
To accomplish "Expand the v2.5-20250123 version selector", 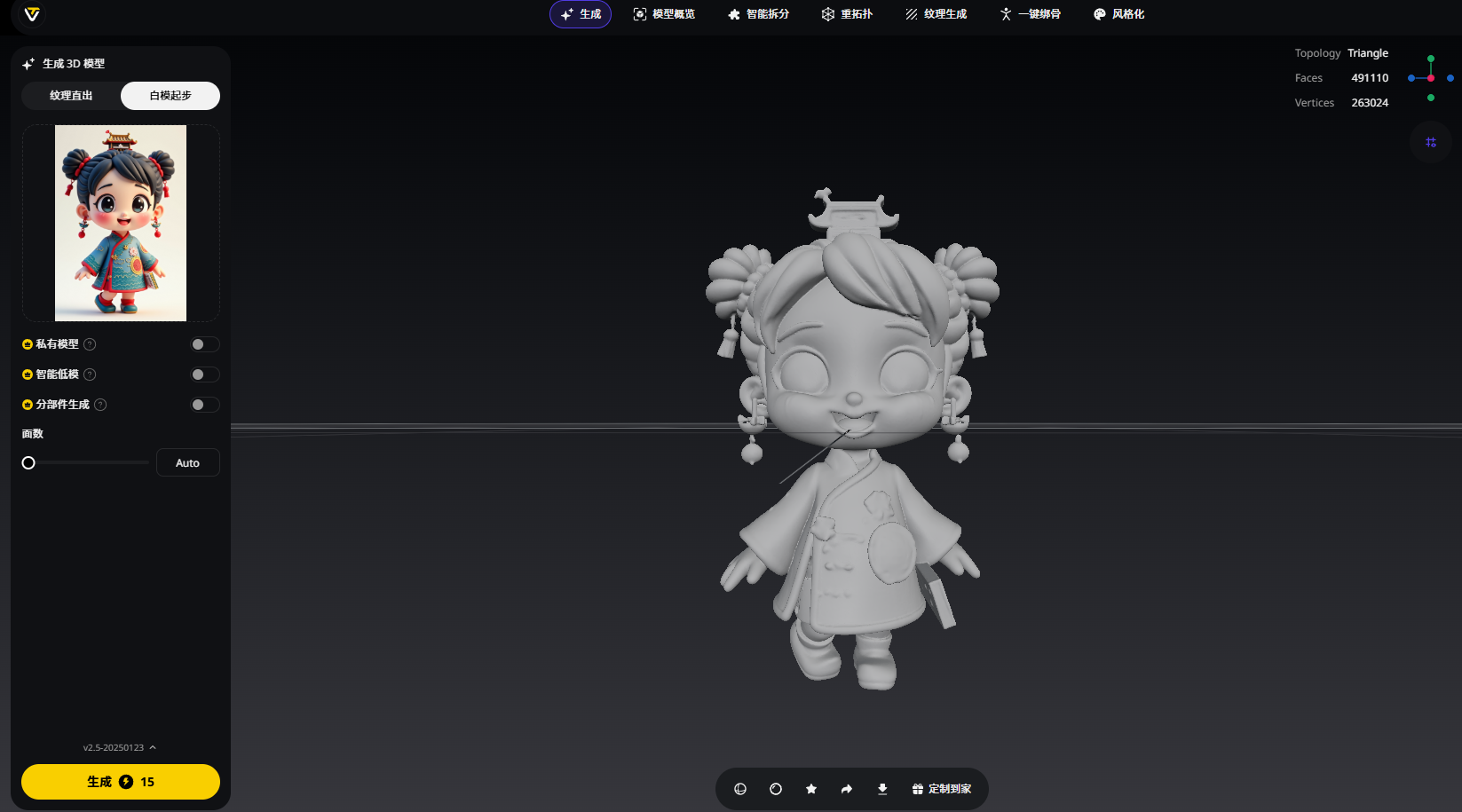I will (120, 748).
